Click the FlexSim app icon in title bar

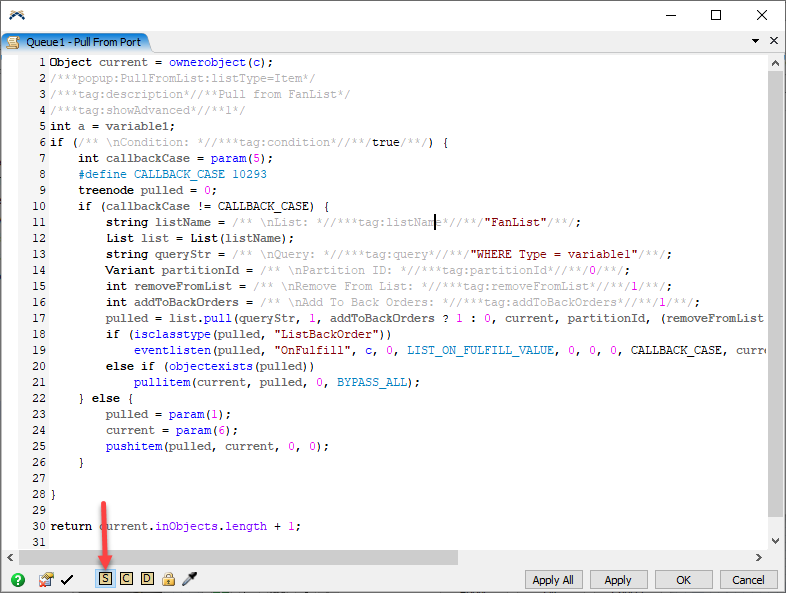click(x=17, y=16)
